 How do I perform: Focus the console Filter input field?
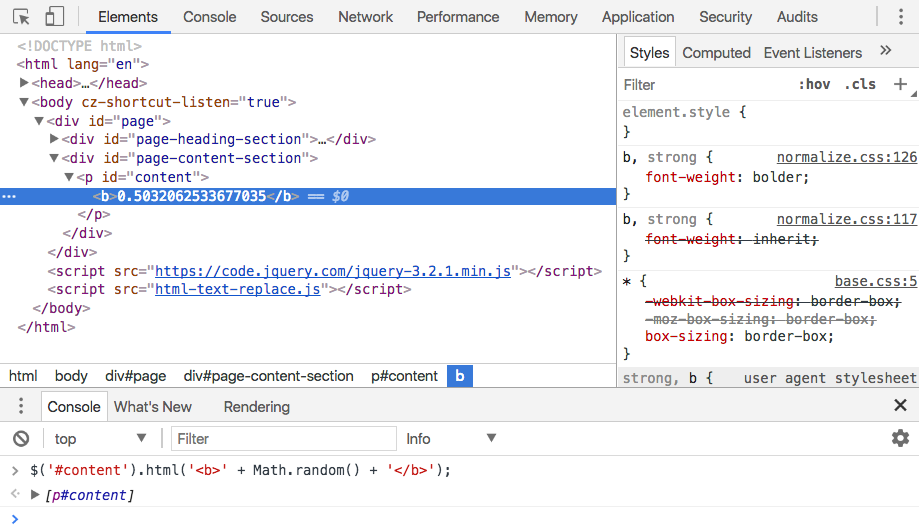(x=284, y=439)
